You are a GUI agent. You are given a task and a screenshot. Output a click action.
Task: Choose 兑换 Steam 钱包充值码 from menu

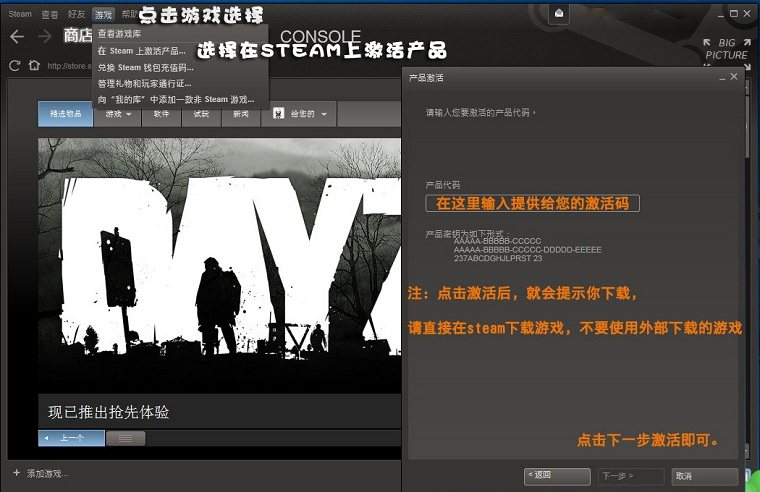coord(144,67)
